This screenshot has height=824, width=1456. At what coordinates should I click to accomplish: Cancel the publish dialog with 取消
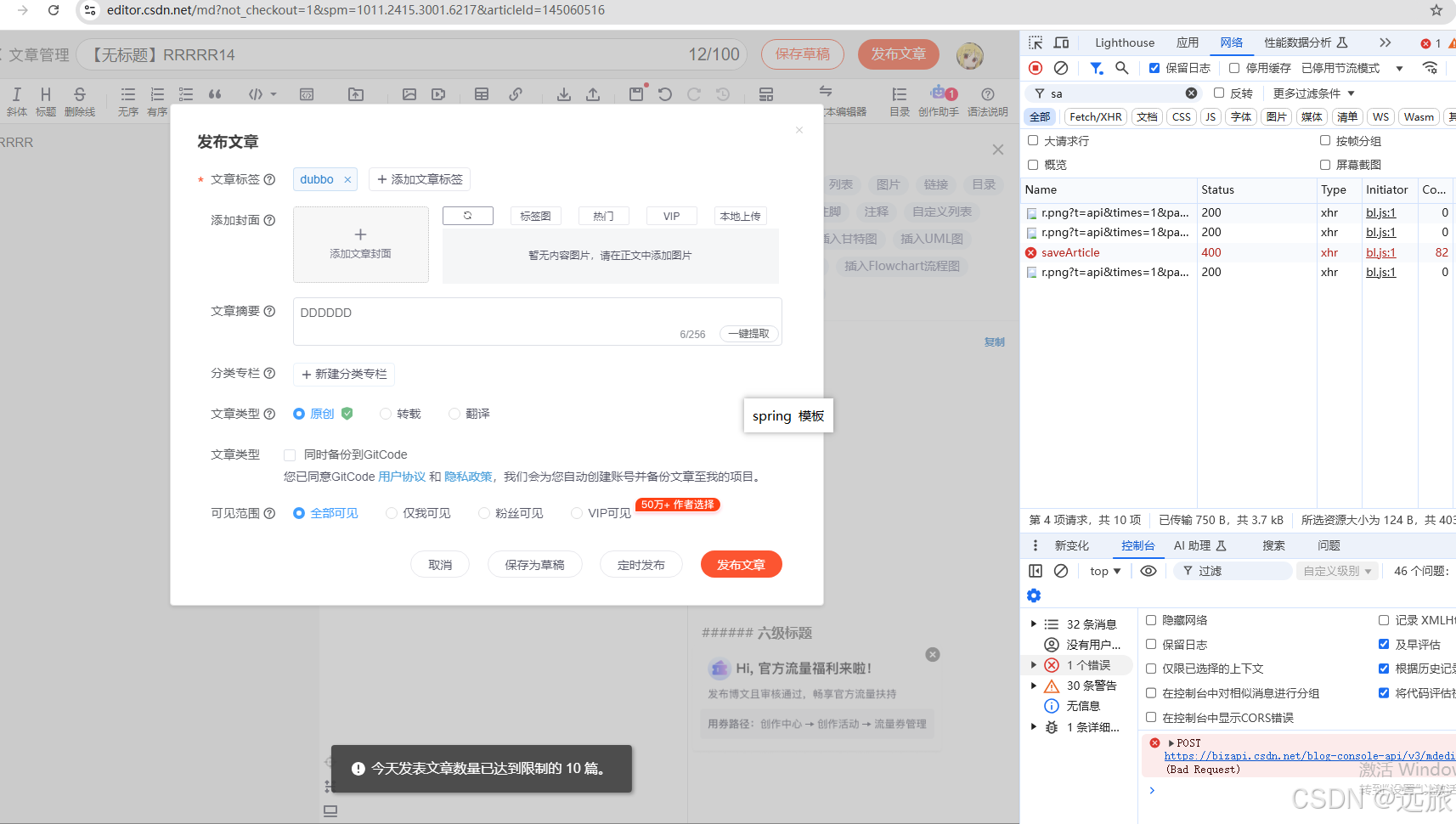440,564
